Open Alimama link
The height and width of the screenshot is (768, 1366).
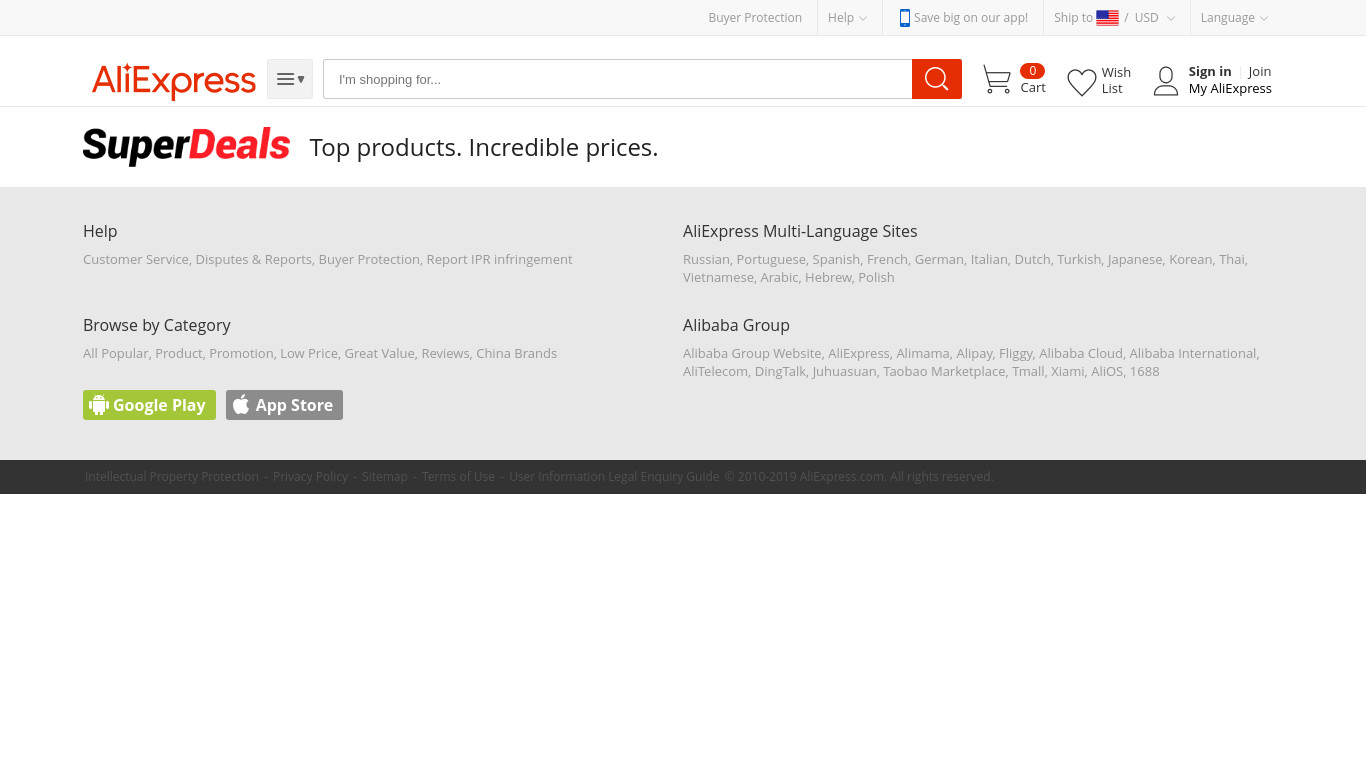[923, 353]
